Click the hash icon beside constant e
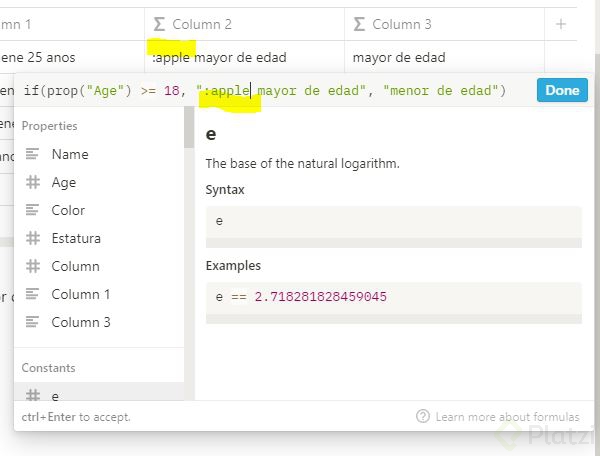Screen dimensions: 600x456 [33, 395]
